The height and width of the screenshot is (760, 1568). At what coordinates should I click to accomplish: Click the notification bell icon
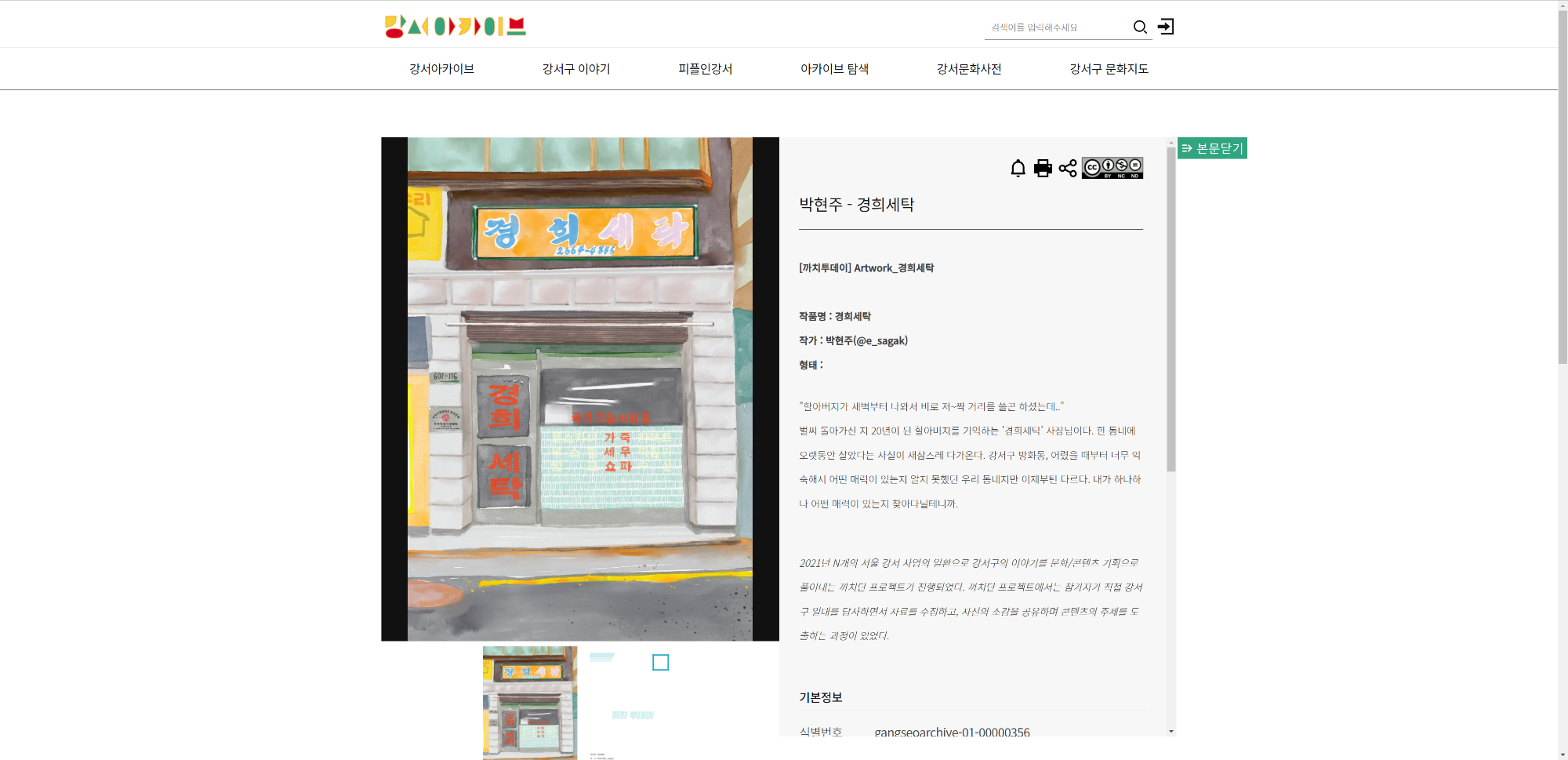click(x=1018, y=168)
